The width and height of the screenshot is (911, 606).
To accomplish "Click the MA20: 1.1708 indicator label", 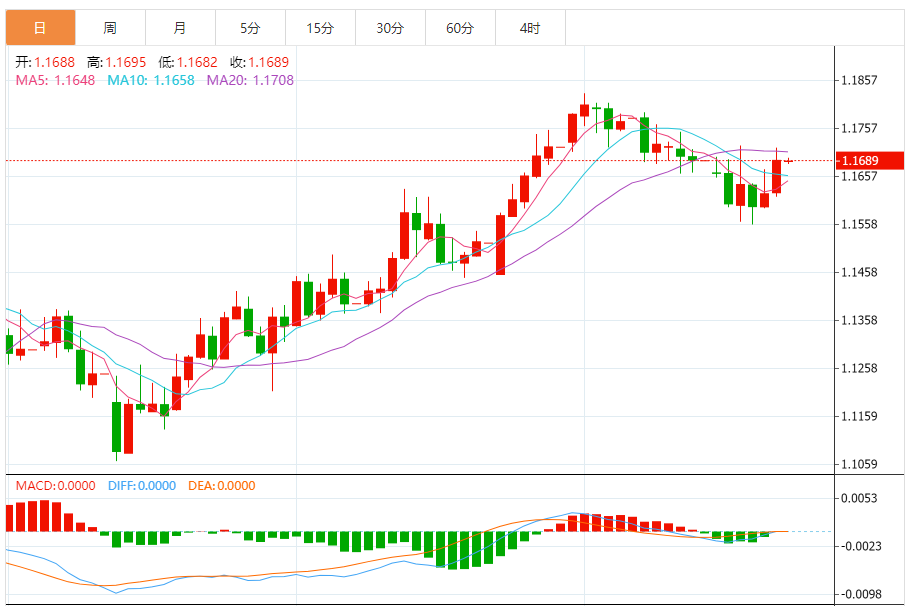I will [x=250, y=80].
